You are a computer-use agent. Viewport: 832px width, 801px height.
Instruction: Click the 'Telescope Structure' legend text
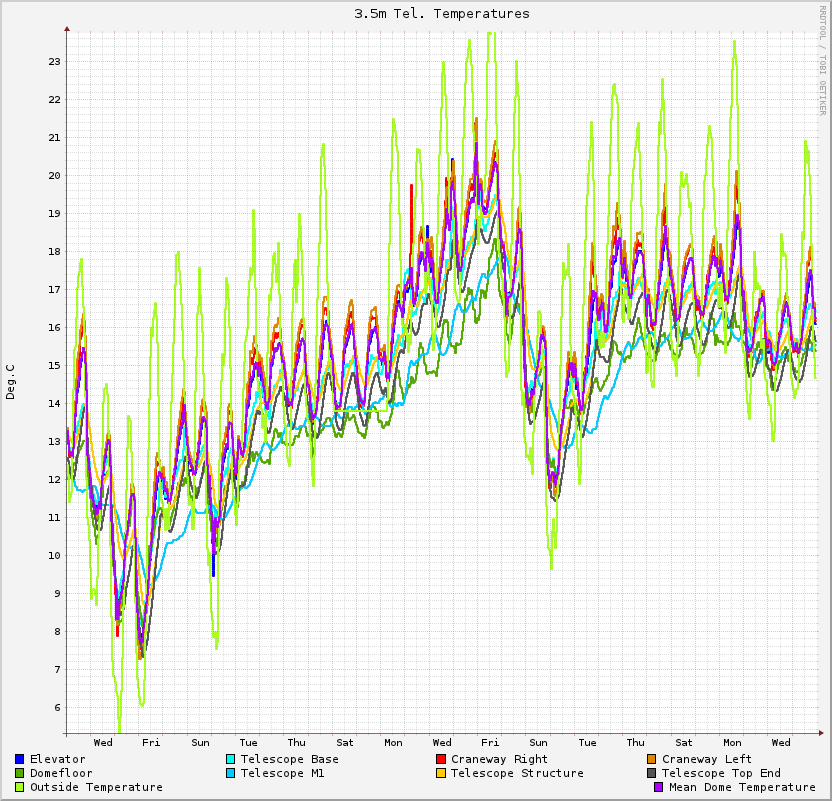pos(517,773)
